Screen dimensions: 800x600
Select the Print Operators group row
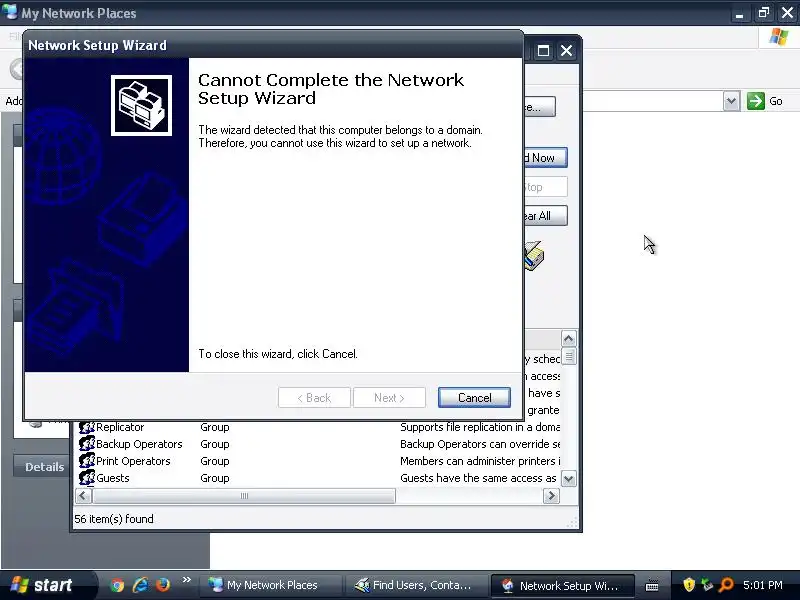coord(319,461)
